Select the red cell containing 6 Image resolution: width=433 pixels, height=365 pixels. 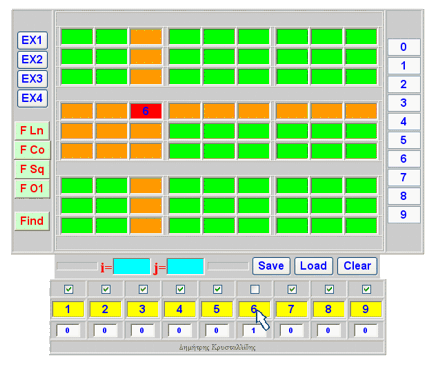(x=146, y=111)
